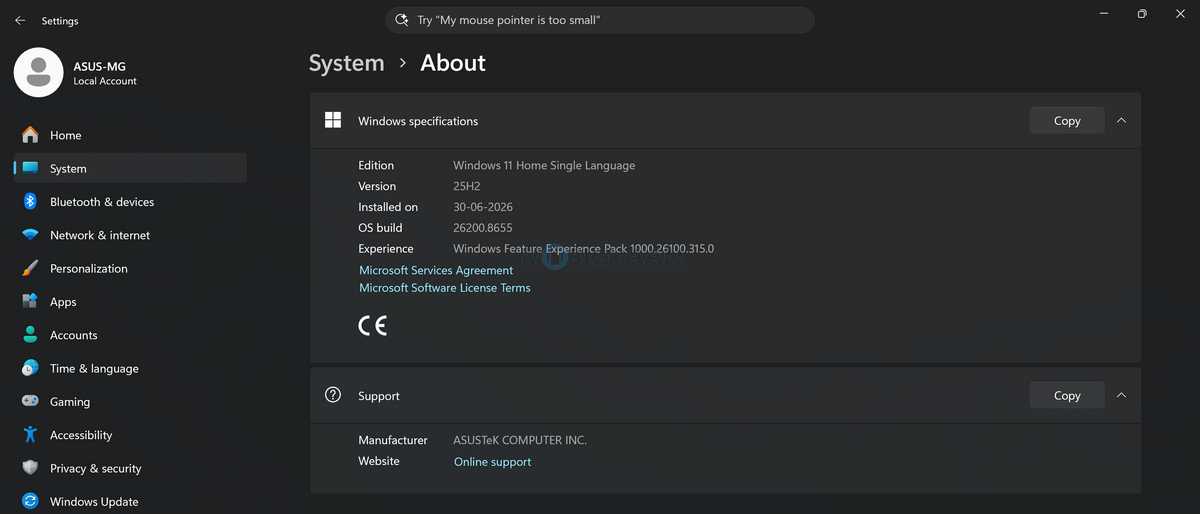Image resolution: width=1200 pixels, height=514 pixels.
Task: Click the edition value Windows 11 Home Single Language
Action: click(x=544, y=165)
